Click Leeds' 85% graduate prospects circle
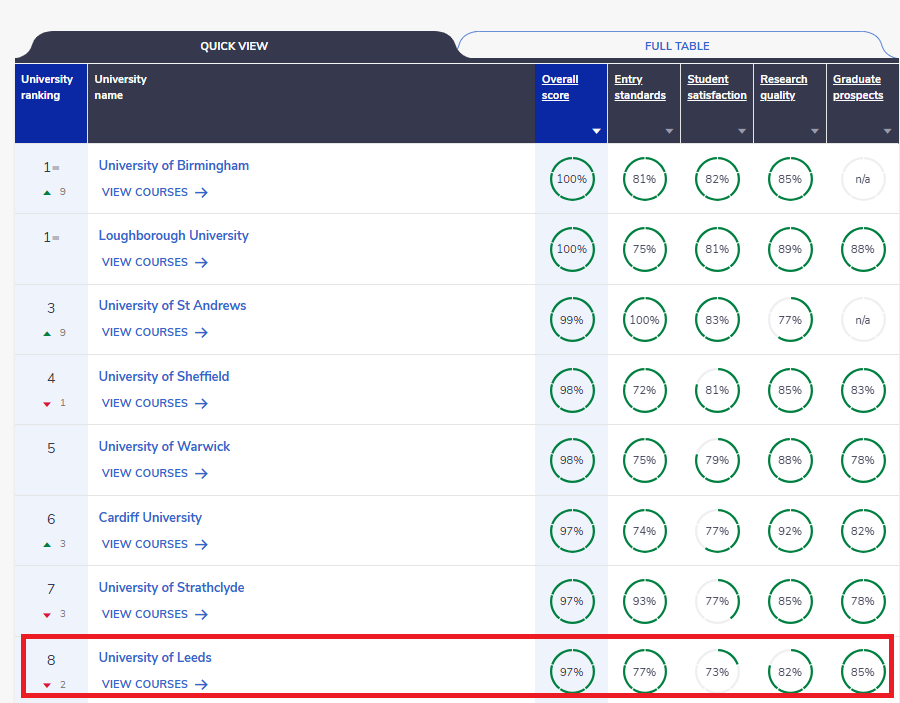900x703 pixels. click(863, 672)
